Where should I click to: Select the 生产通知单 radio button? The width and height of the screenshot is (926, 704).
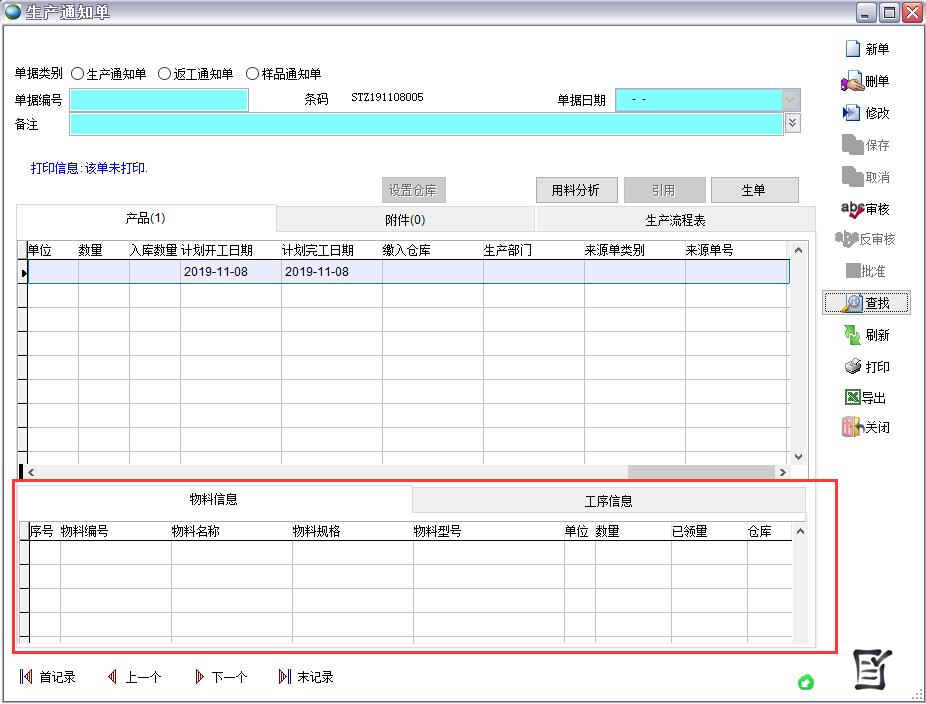pyautogui.click(x=78, y=74)
